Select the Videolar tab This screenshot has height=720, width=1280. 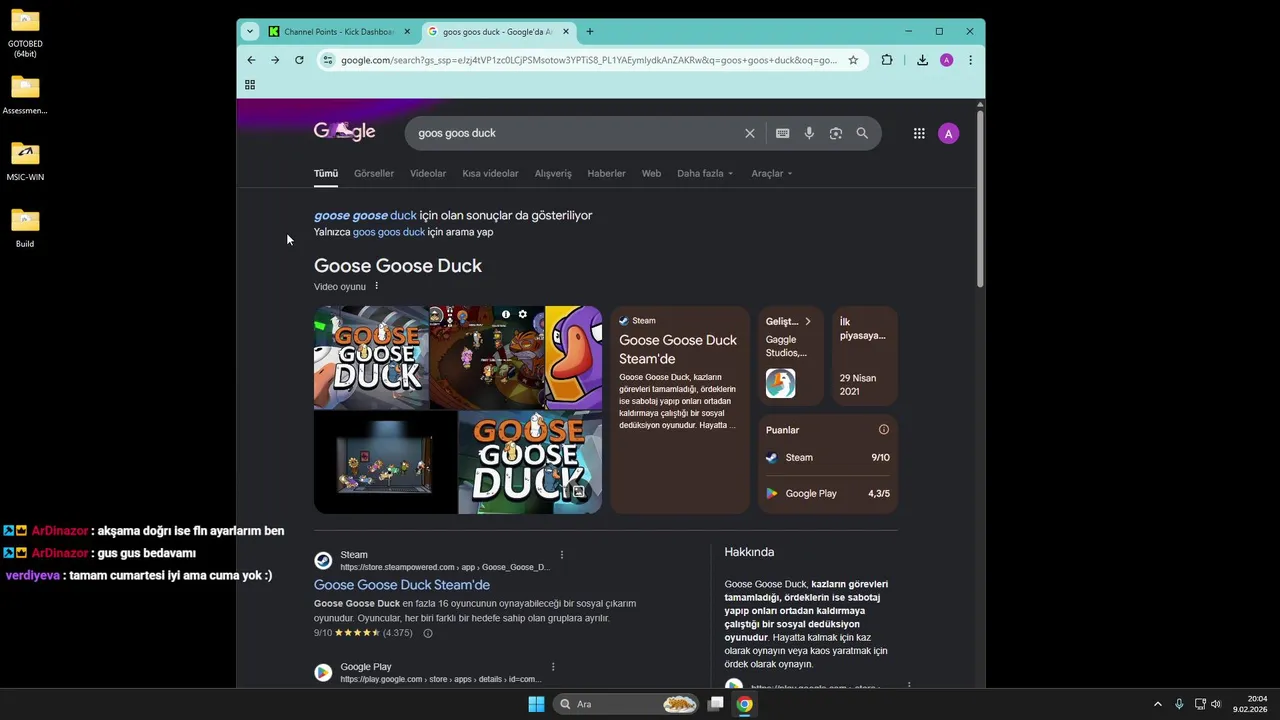click(x=428, y=173)
